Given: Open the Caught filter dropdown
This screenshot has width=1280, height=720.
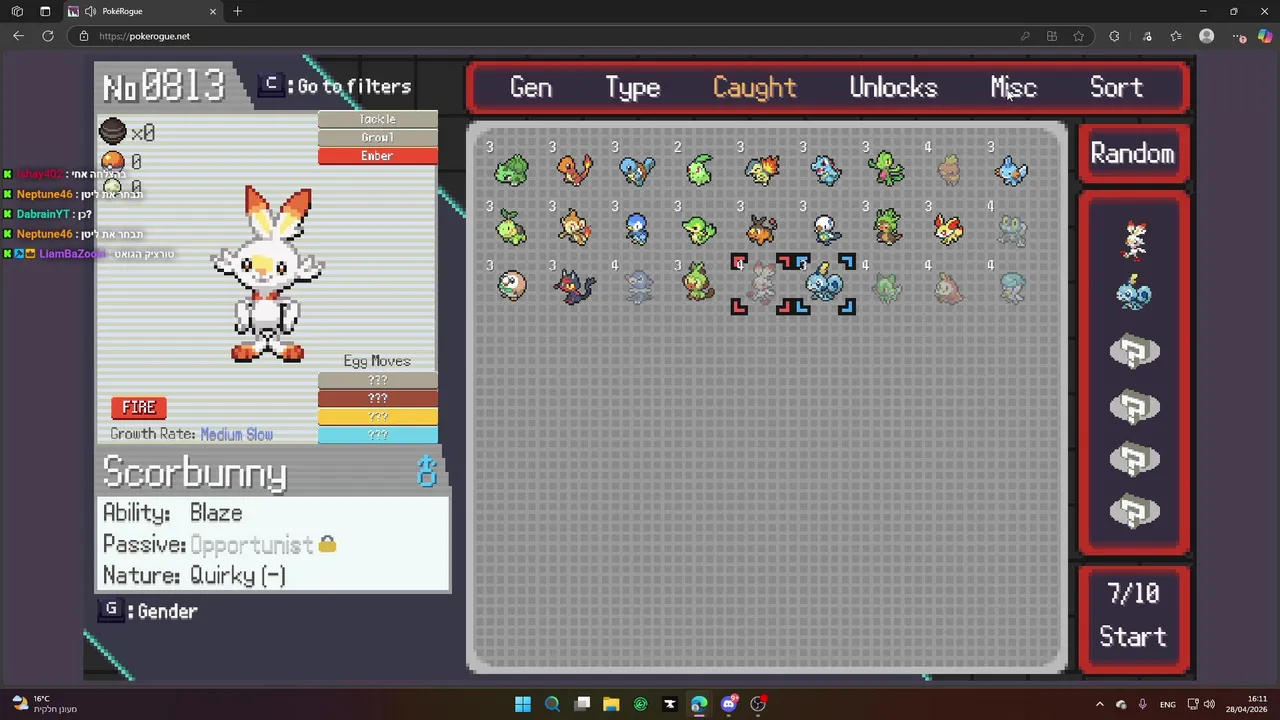Looking at the screenshot, I should [x=754, y=87].
